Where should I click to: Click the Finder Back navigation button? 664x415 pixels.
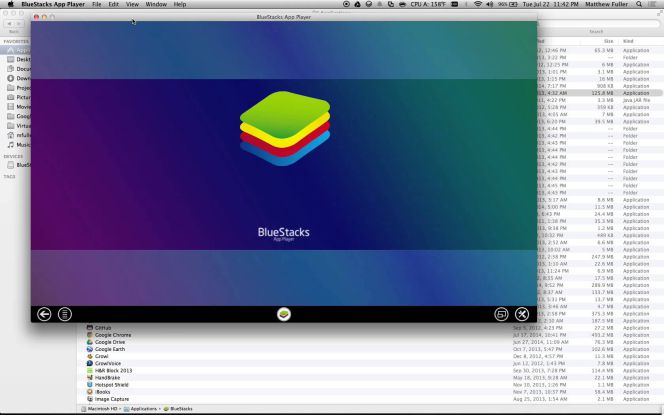click(x=10, y=24)
